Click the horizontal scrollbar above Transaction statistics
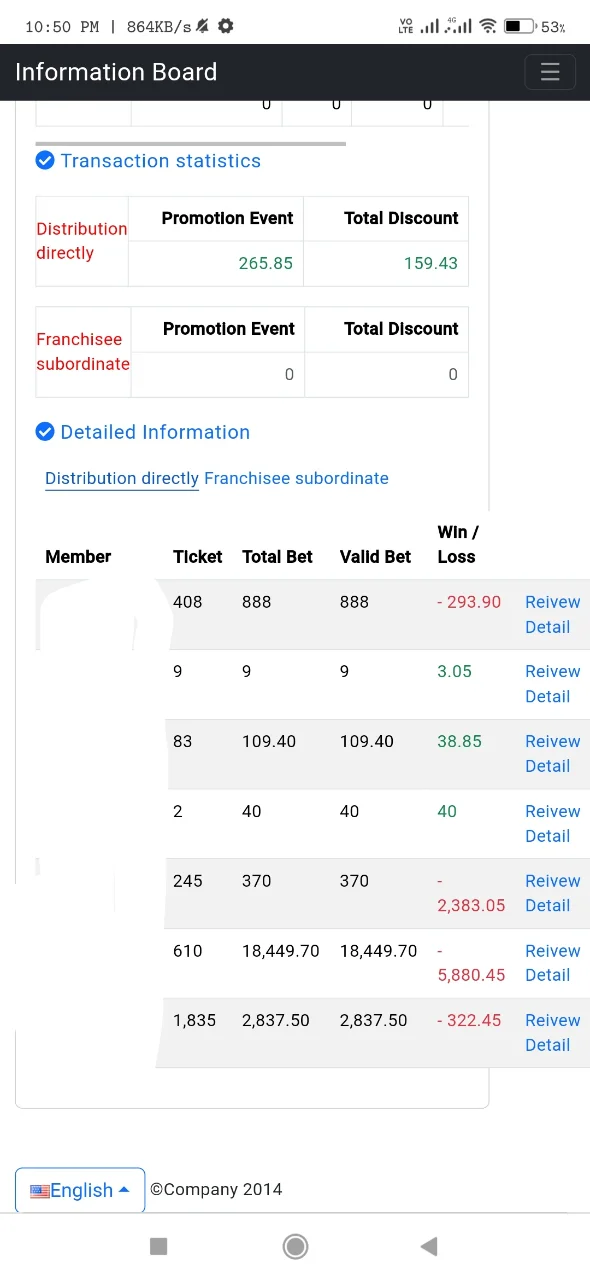590x1280 pixels. (191, 144)
